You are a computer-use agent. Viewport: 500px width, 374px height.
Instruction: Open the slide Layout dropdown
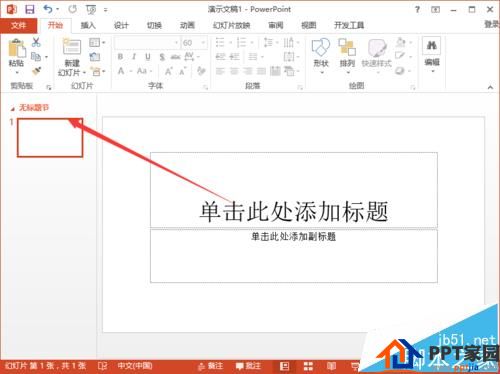[x=97, y=42]
